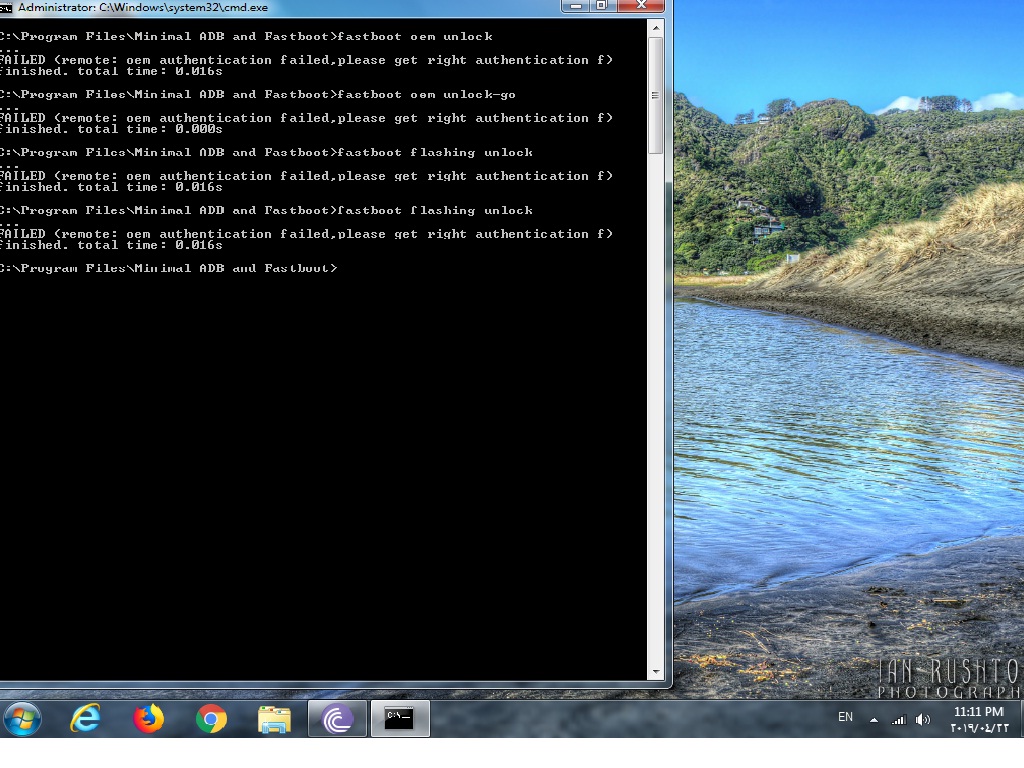The height and width of the screenshot is (768, 1024).
Task: Open the network signal tray icon
Action: coord(899,720)
